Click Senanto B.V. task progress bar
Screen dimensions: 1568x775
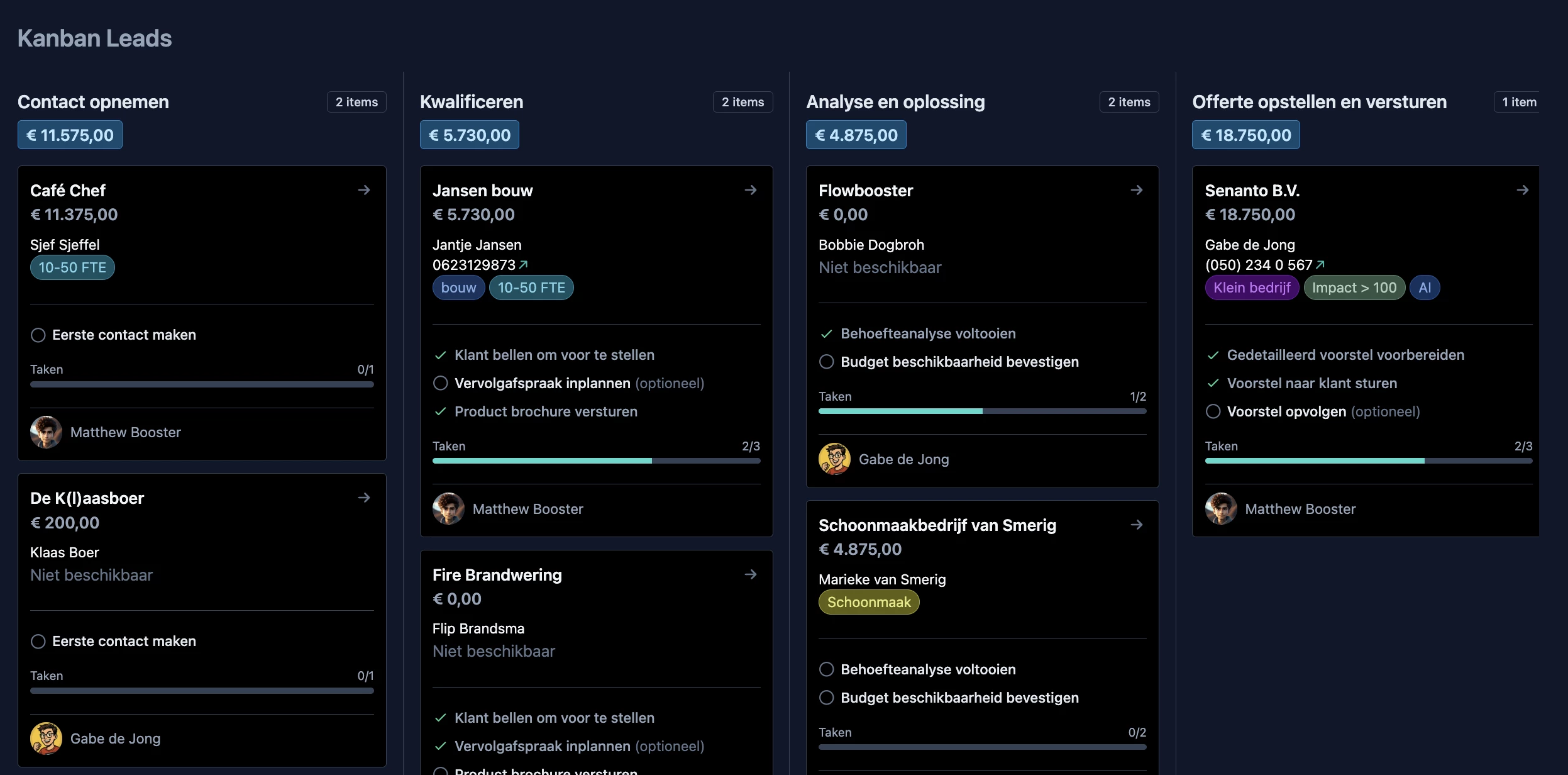point(1369,461)
